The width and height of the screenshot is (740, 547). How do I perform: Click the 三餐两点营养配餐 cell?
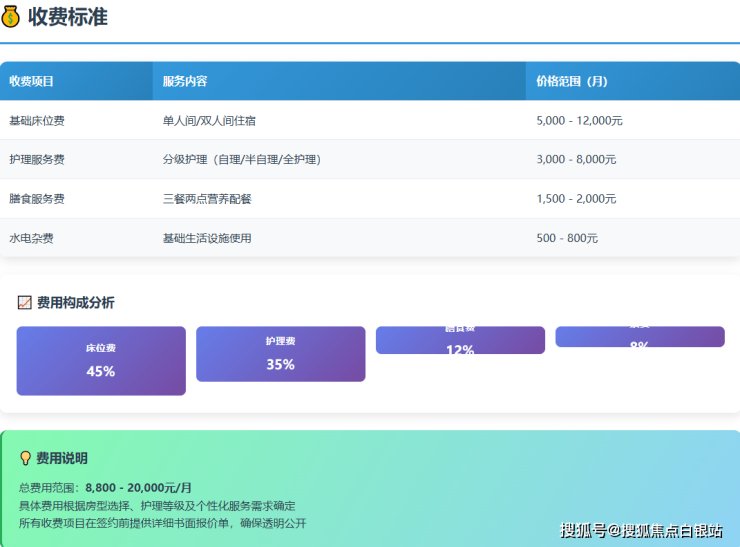tap(207, 199)
